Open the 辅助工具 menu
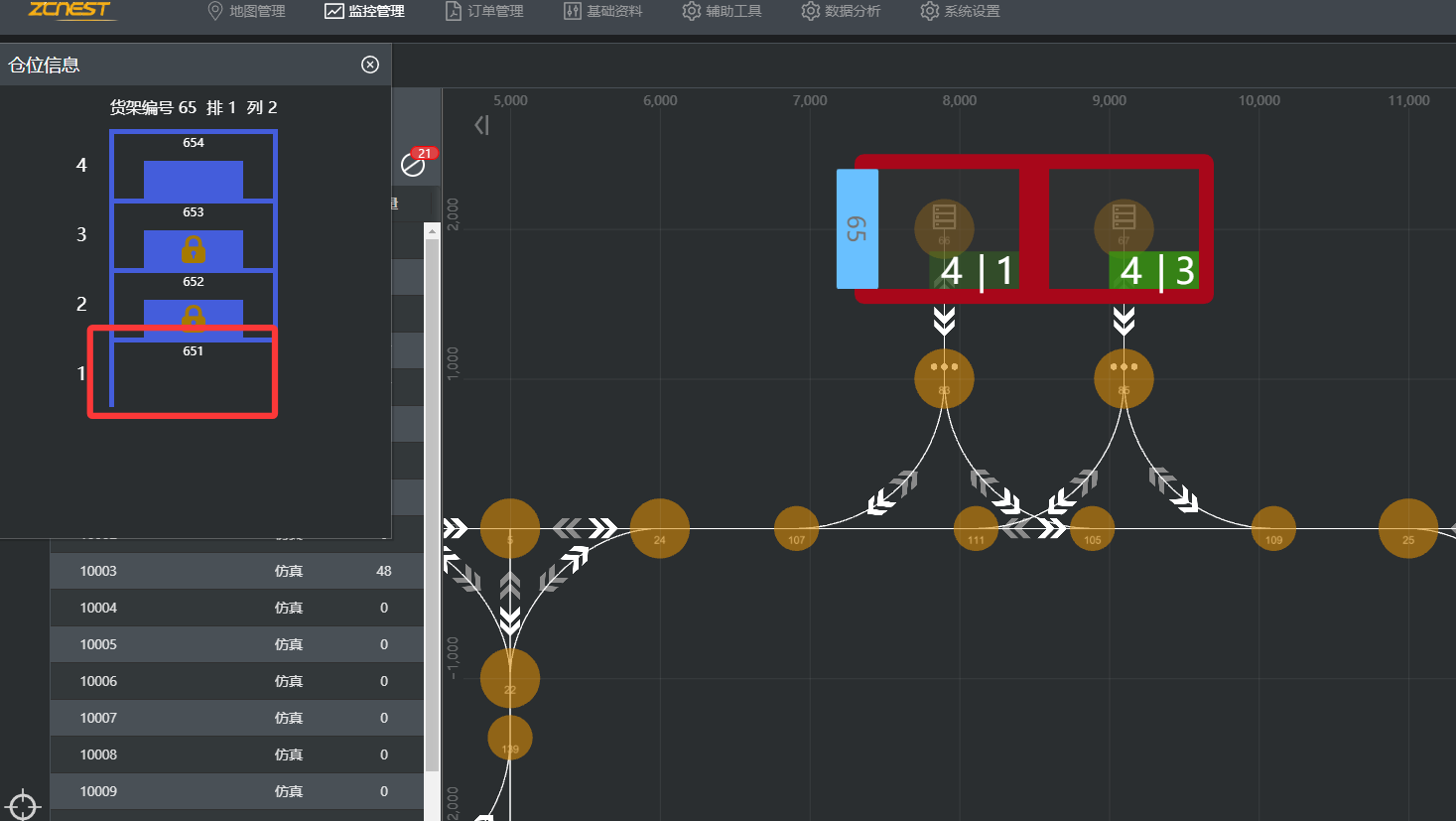 pos(723,11)
